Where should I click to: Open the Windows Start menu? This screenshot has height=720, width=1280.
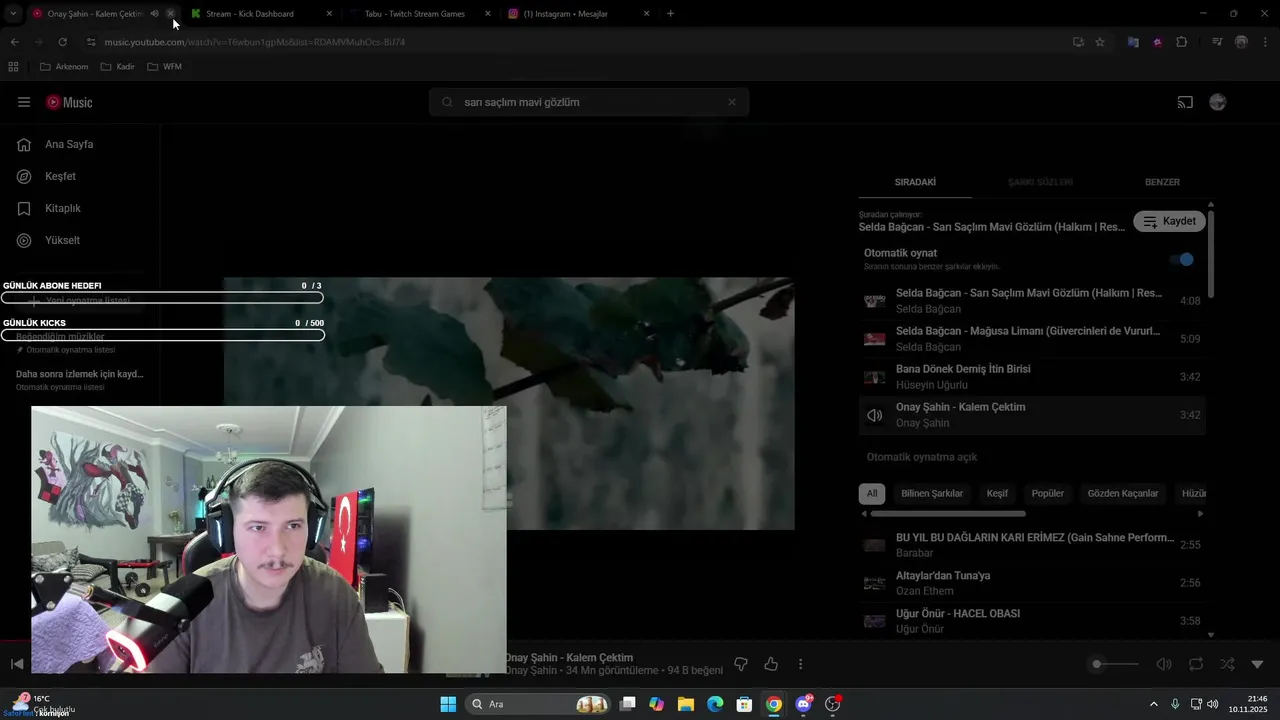click(x=448, y=704)
